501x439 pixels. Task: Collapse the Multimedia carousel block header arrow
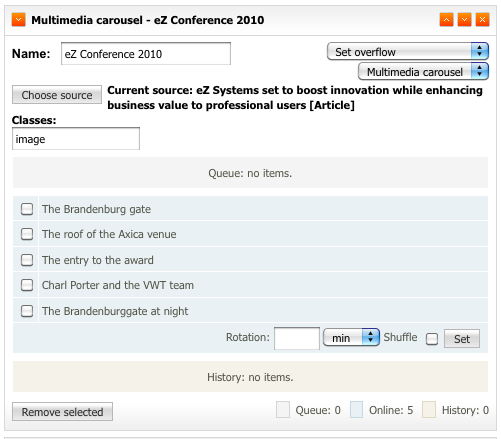[x=19, y=20]
